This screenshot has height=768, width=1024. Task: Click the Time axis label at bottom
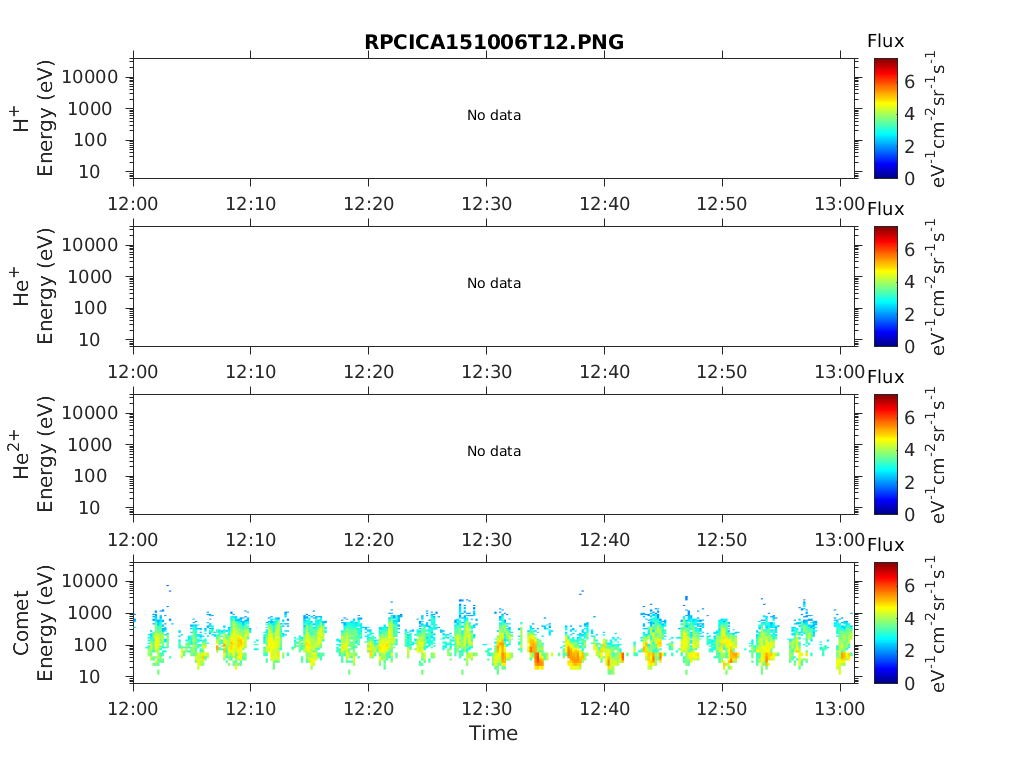tap(493, 733)
